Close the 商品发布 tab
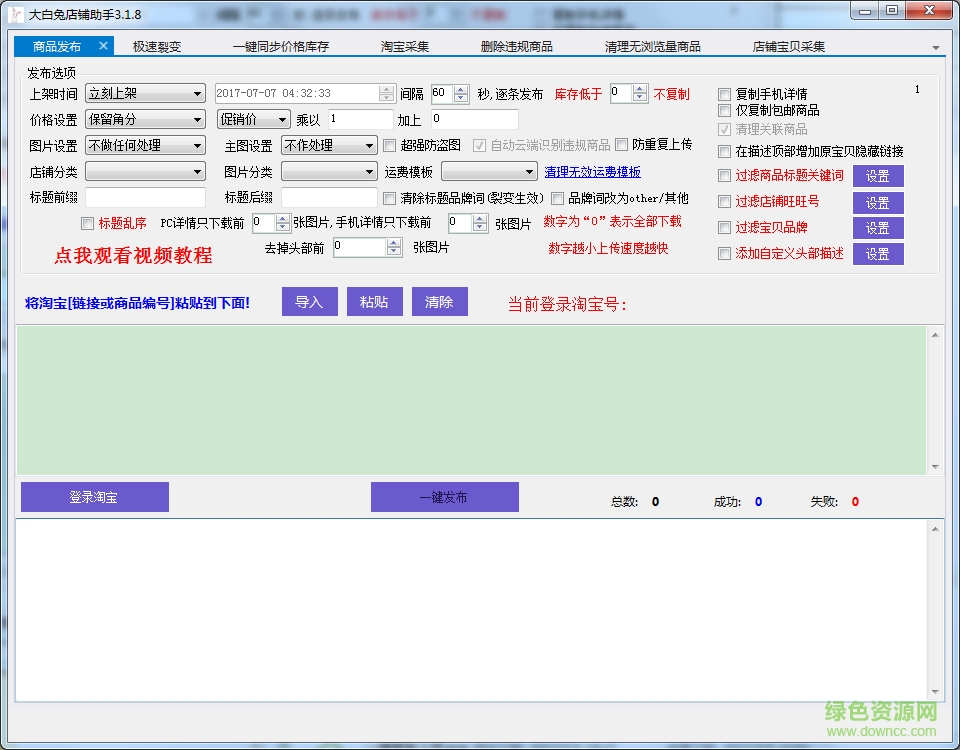The height and width of the screenshot is (750, 960). (x=104, y=45)
